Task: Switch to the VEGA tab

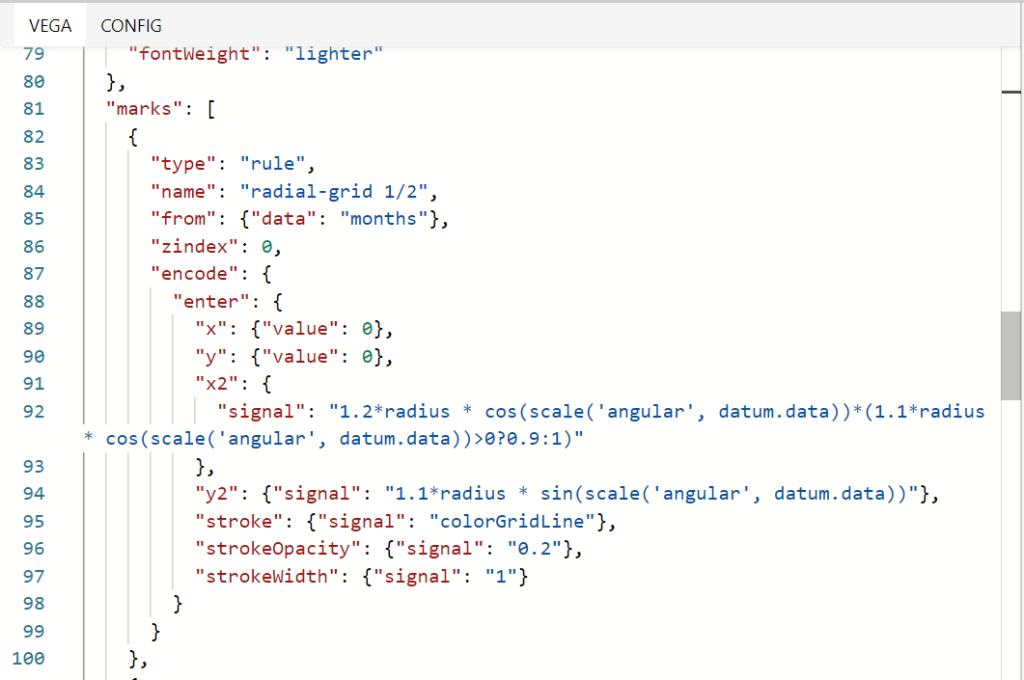Action: click(x=50, y=26)
